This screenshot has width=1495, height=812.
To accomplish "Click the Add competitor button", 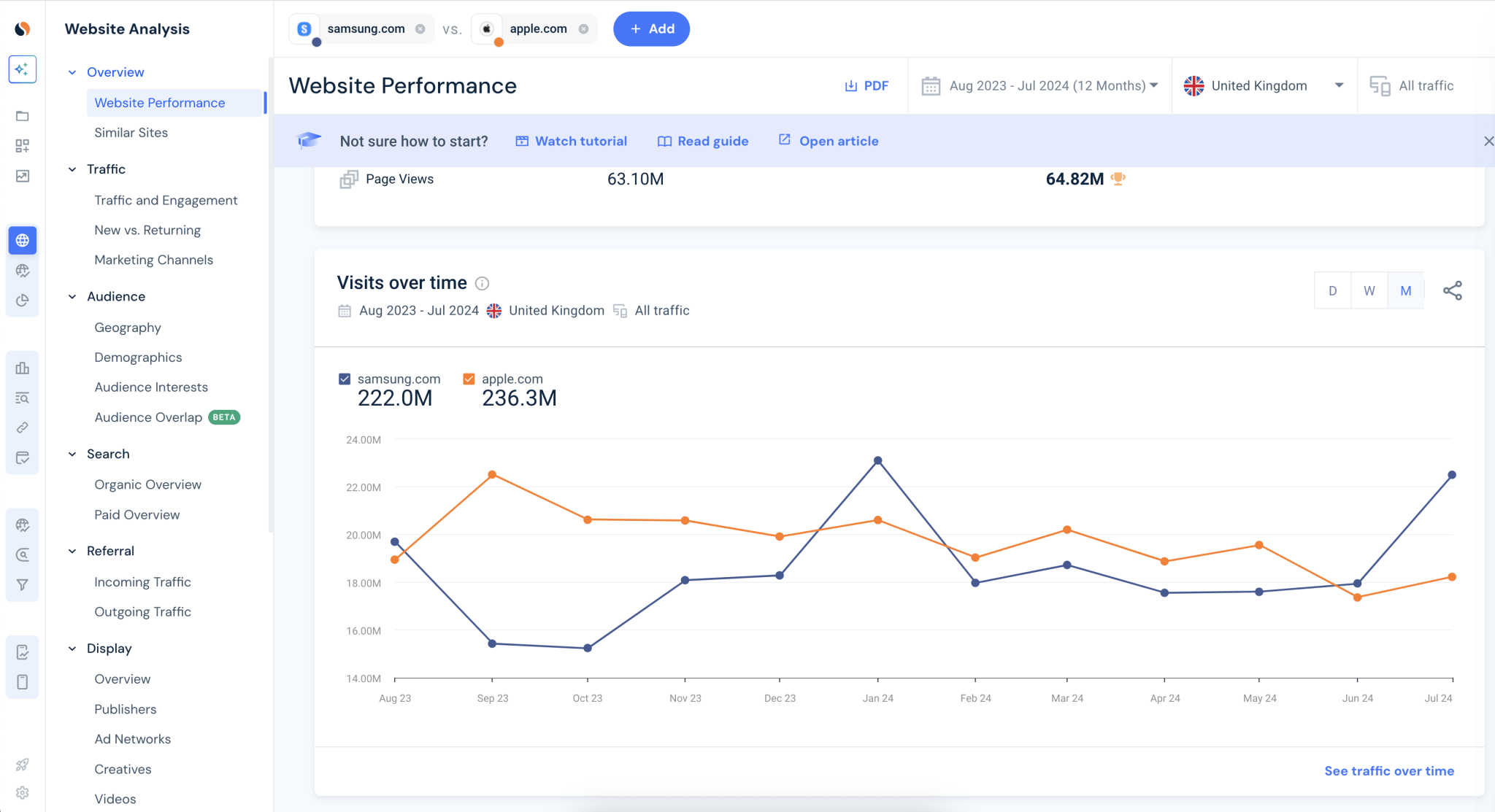I will [651, 28].
